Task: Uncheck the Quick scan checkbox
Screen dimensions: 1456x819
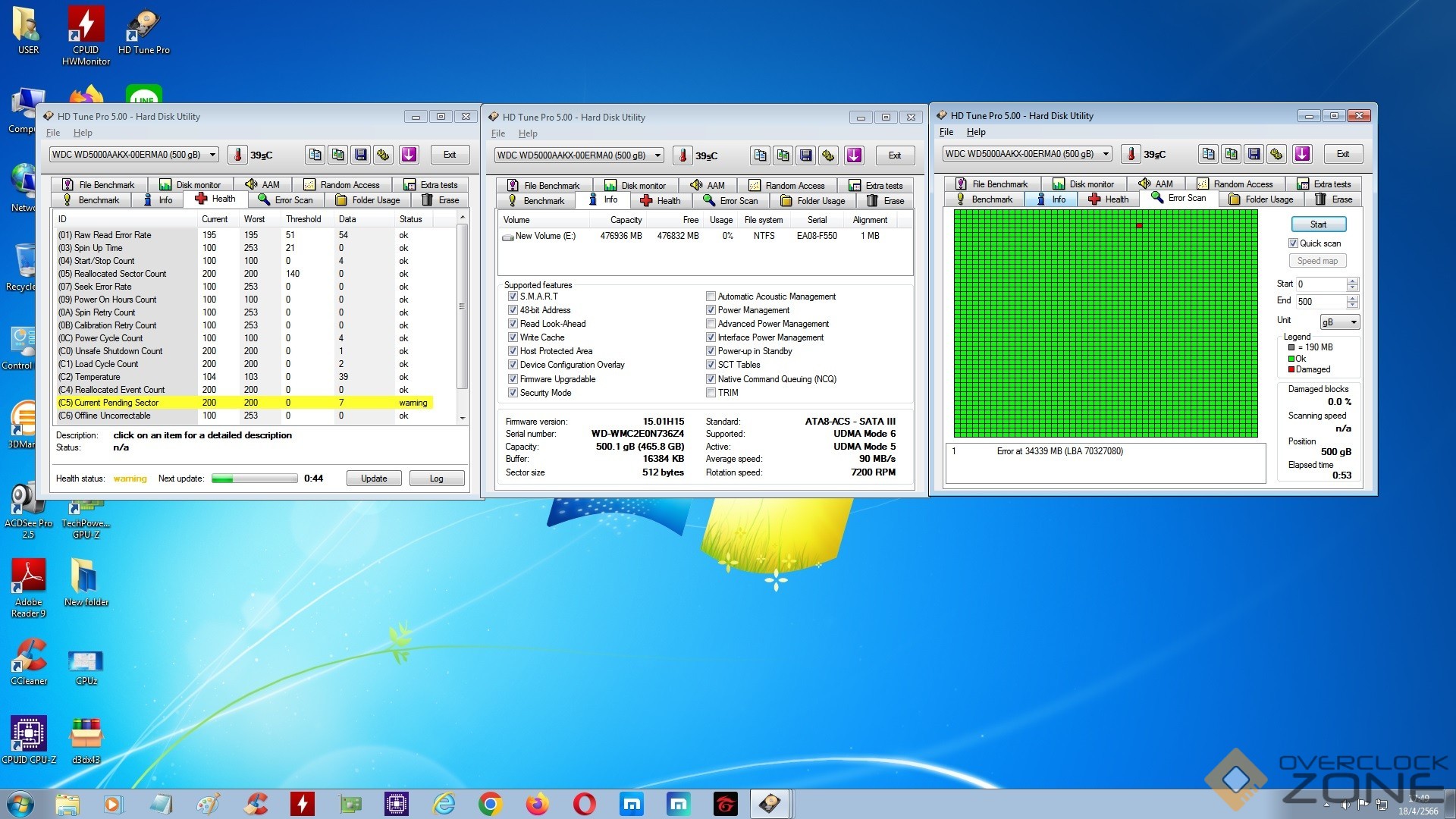Action: coord(1293,243)
